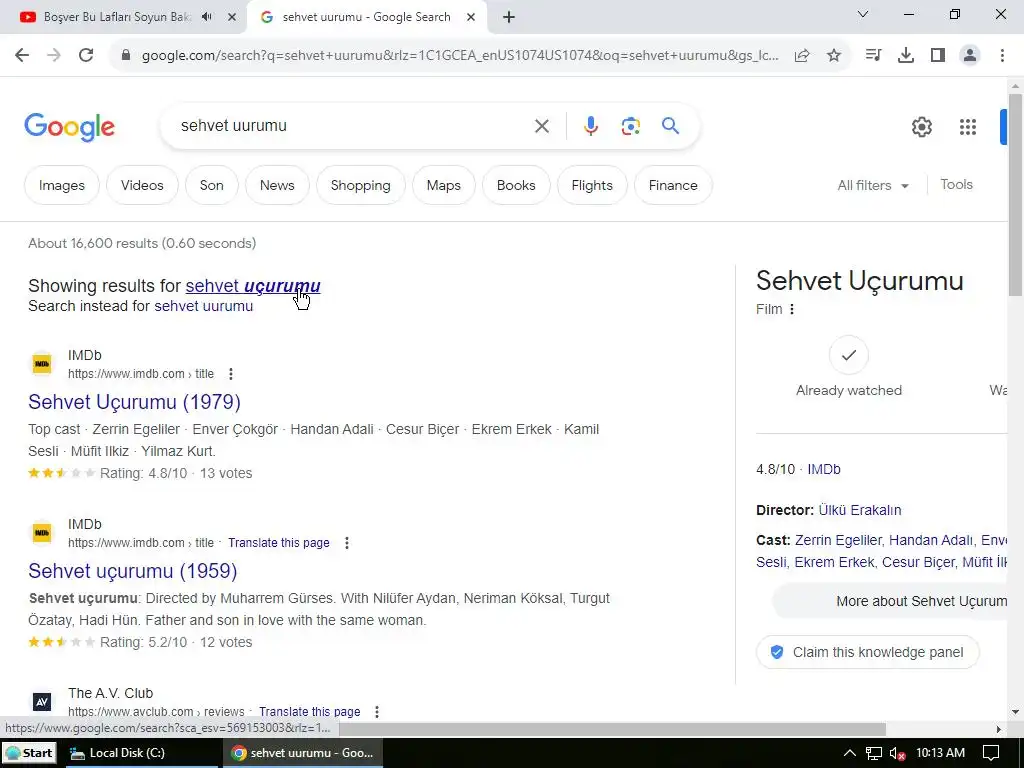Viewport: 1024px width, 768px height.
Task: Open the taskbar volume icon
Action: pyautogui.click(x=897, y=754)
